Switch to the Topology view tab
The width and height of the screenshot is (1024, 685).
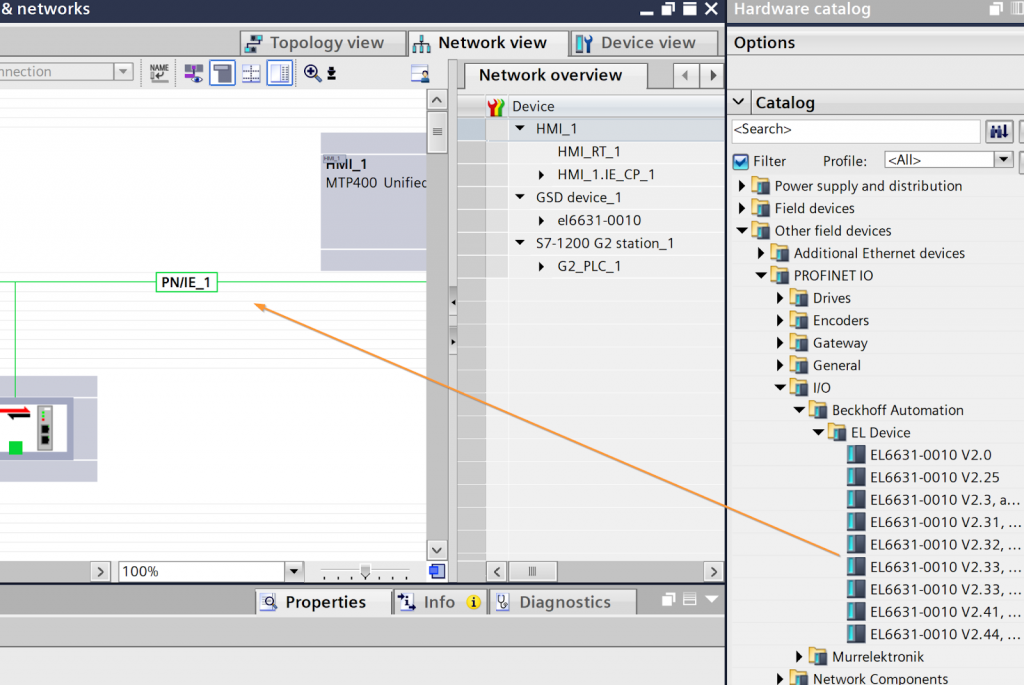coord(314,43)
